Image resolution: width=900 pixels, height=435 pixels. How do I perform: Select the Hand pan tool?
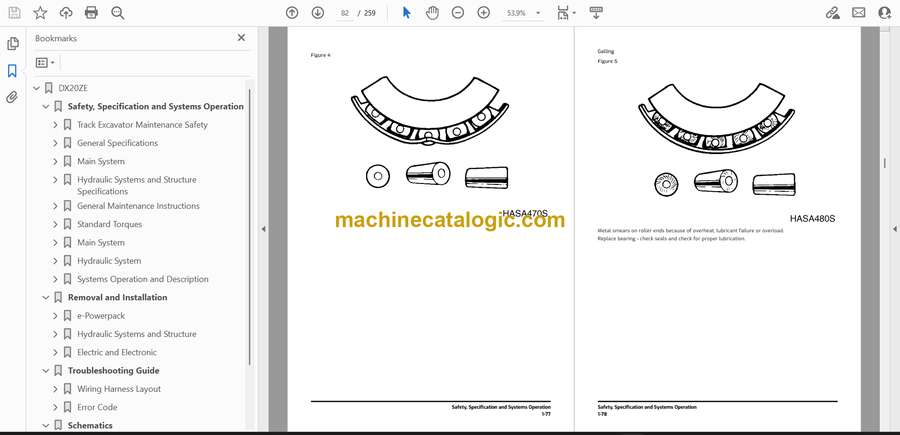click(432, 13)
